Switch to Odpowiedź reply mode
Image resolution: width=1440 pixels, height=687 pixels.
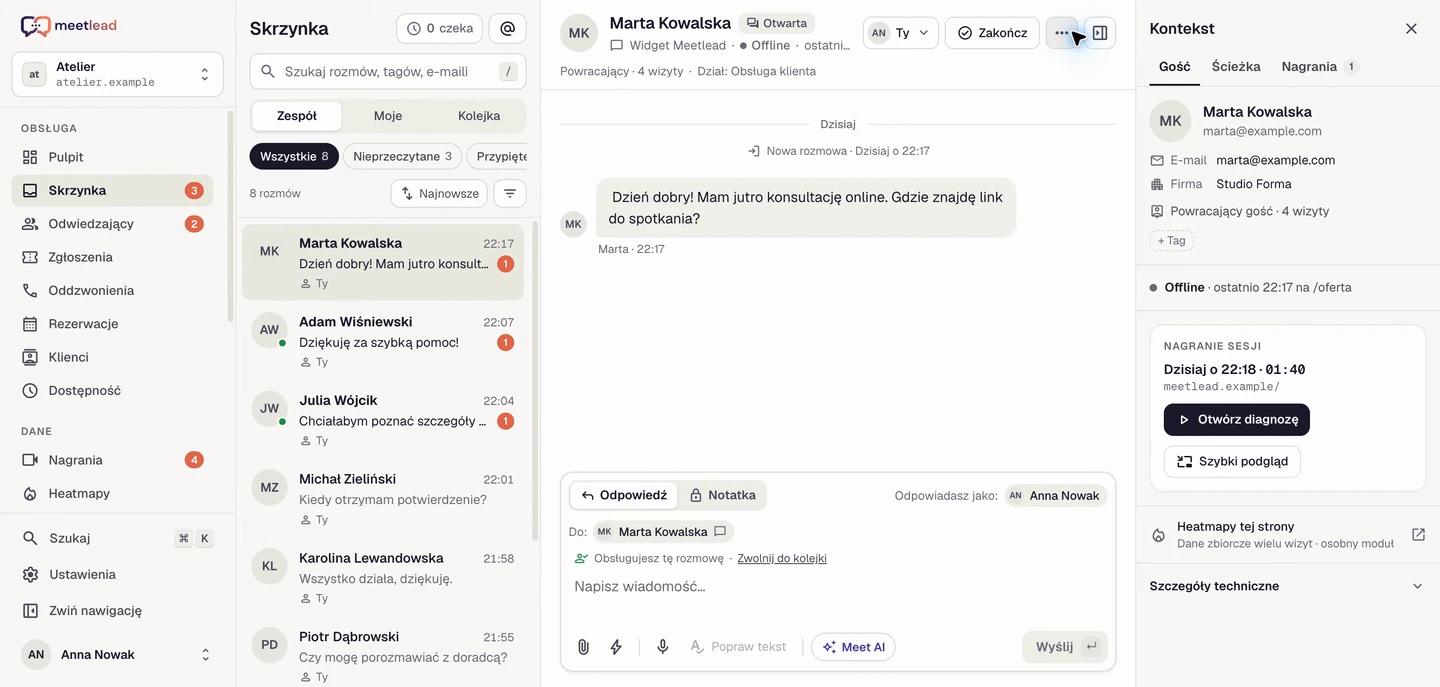click(625, 495)
